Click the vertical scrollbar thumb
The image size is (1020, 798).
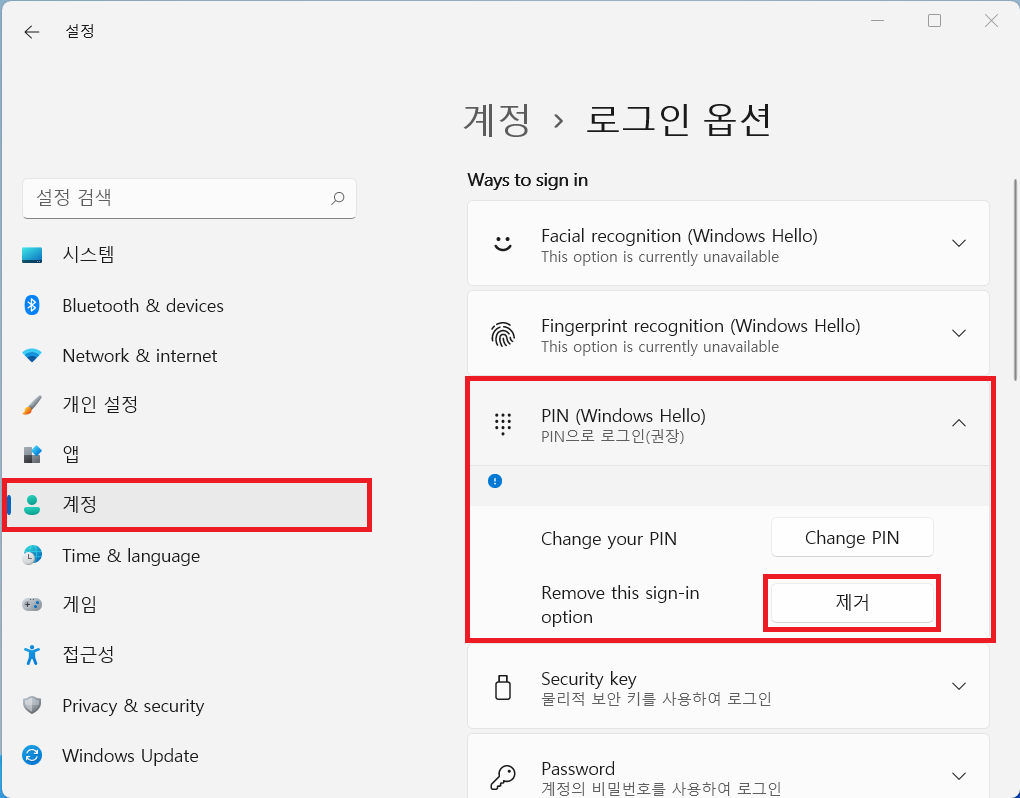1015,280
